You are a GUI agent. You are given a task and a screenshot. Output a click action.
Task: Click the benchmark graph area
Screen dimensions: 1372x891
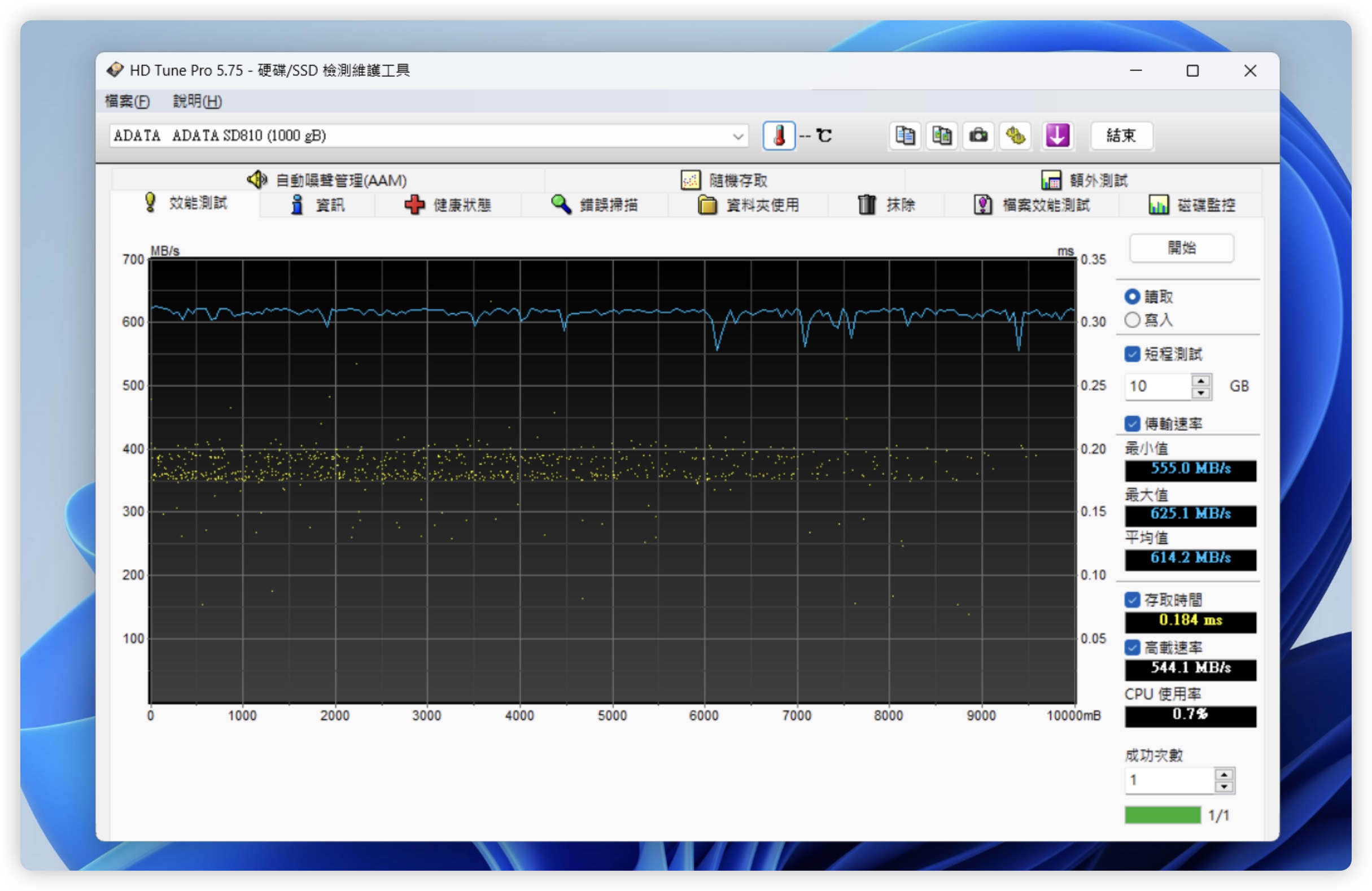click(612, 480)
